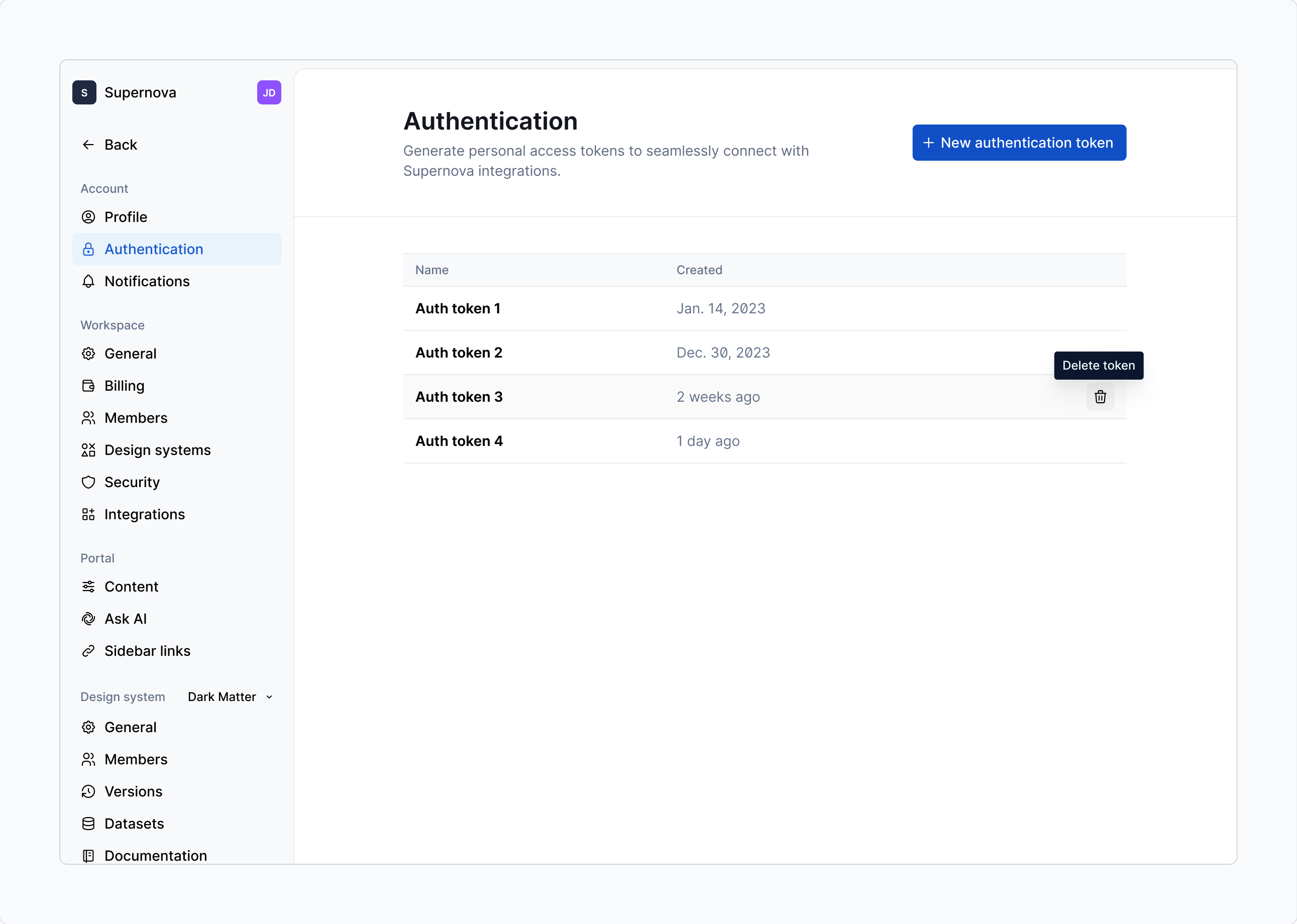
Task: Select the Security shield icon
Action: pyautogui.click(x=88, y=482)
